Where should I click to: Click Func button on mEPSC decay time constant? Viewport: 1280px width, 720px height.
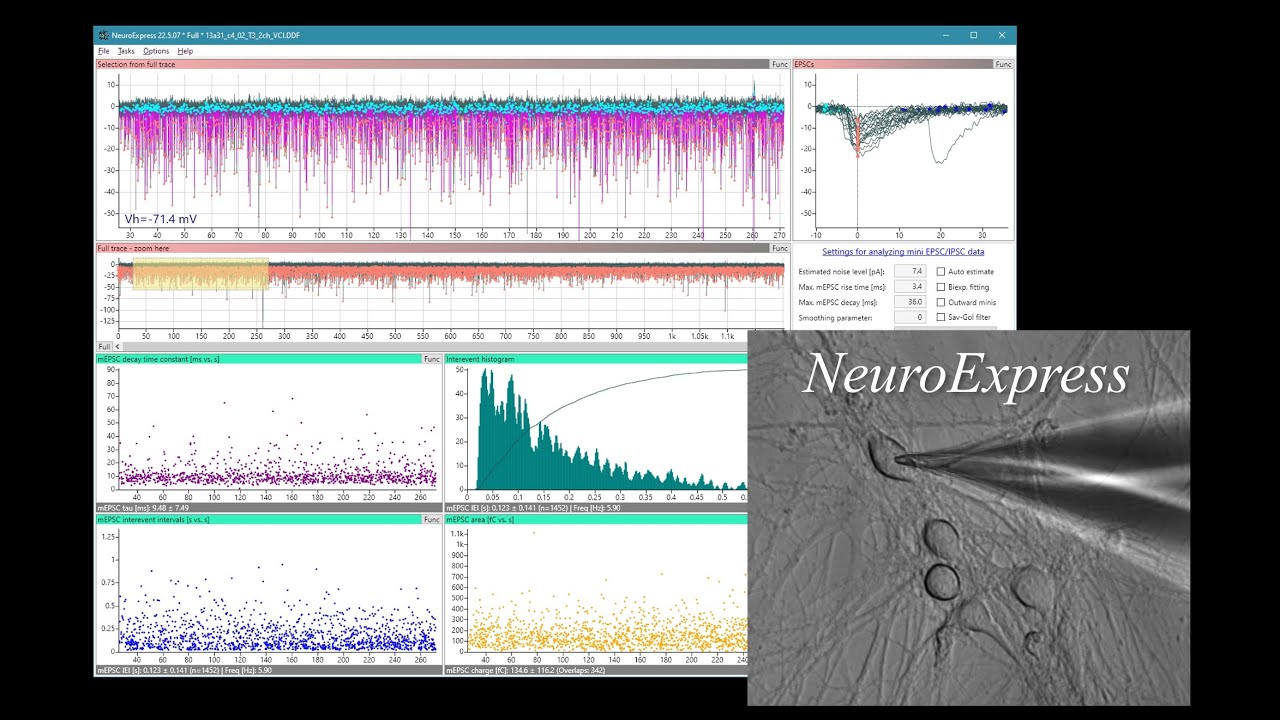click(431, 359)
